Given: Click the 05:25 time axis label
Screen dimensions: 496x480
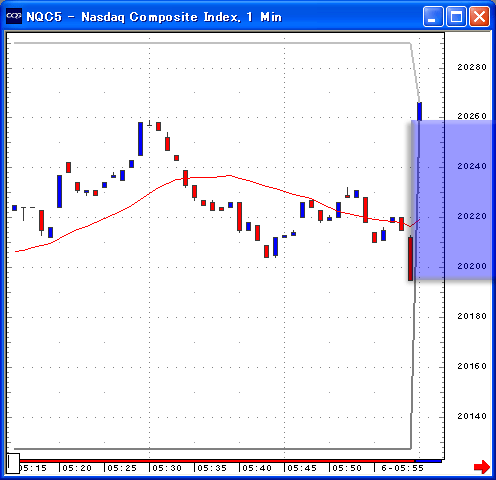Looking at the screenshot, I should [x=122, y=468].
